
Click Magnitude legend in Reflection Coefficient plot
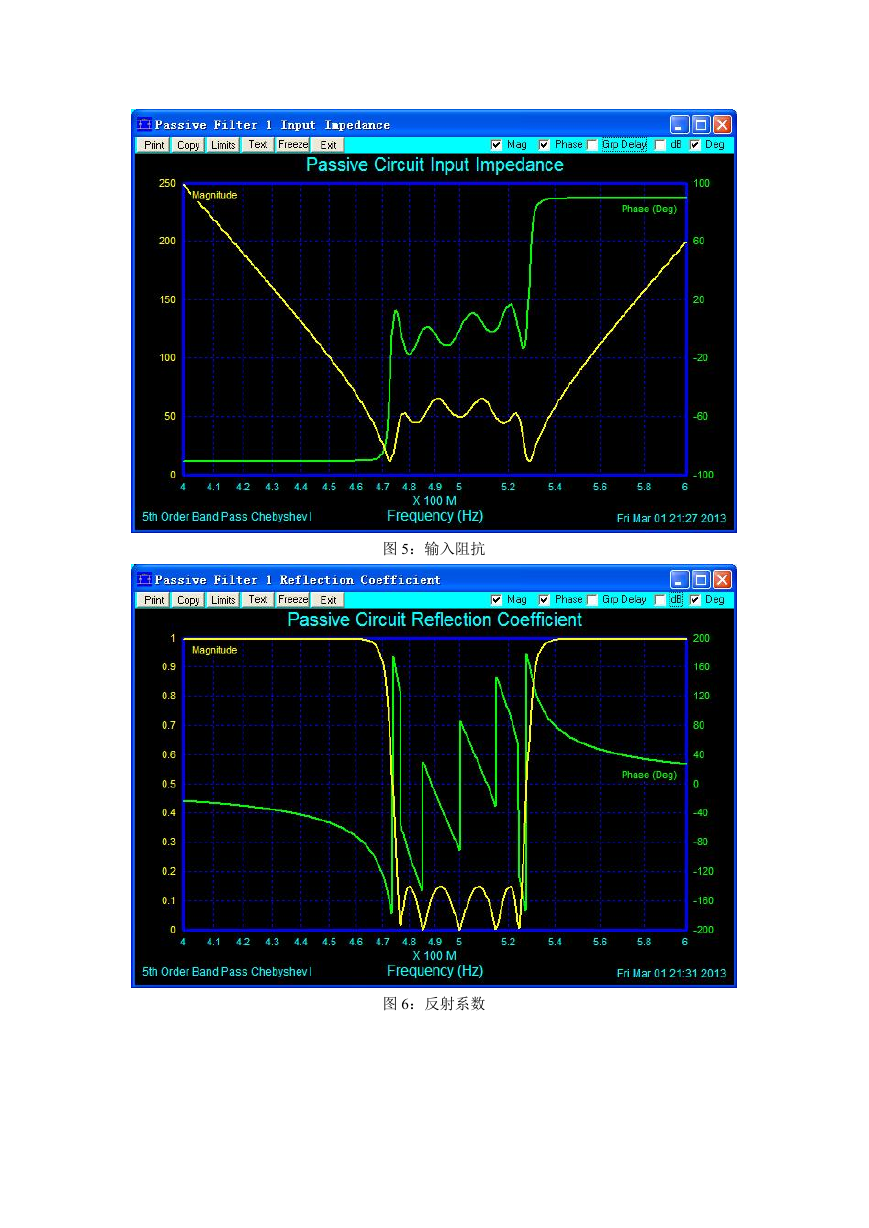[215, 650]
